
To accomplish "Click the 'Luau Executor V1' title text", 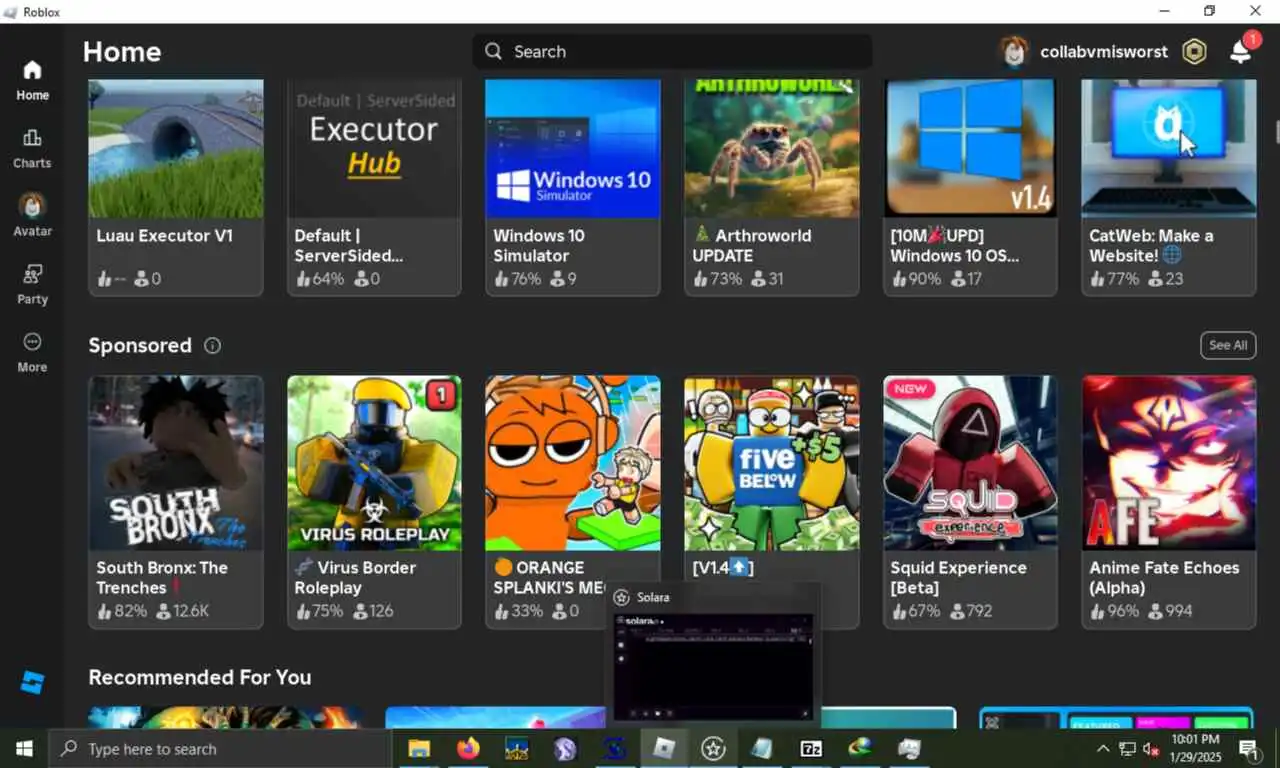I will pyautogui.click(x=165, y=236).
